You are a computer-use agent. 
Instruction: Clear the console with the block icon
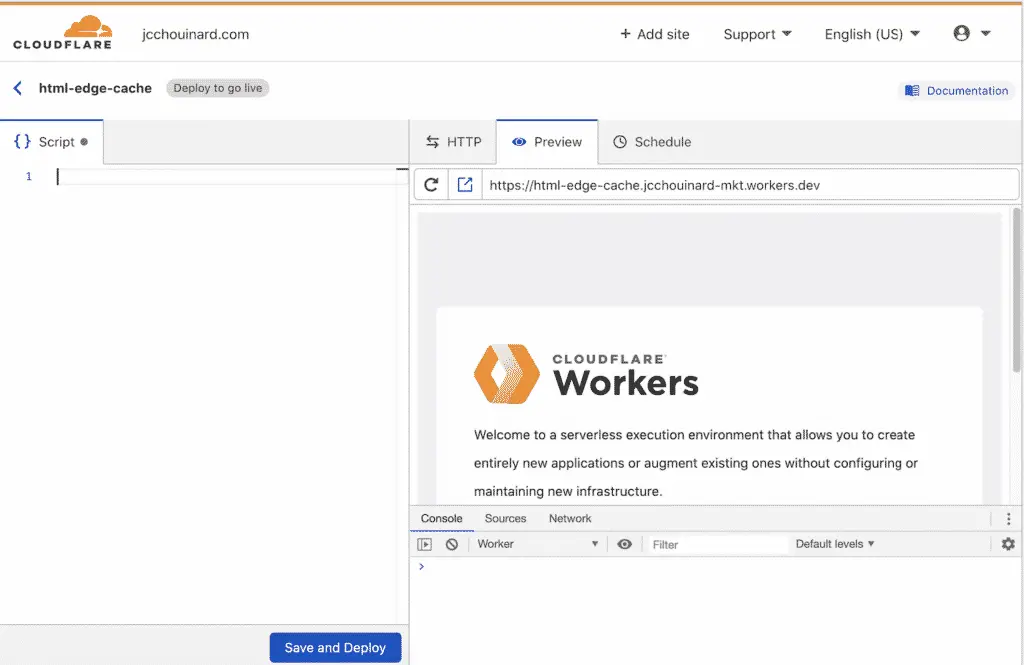[452, 544]
